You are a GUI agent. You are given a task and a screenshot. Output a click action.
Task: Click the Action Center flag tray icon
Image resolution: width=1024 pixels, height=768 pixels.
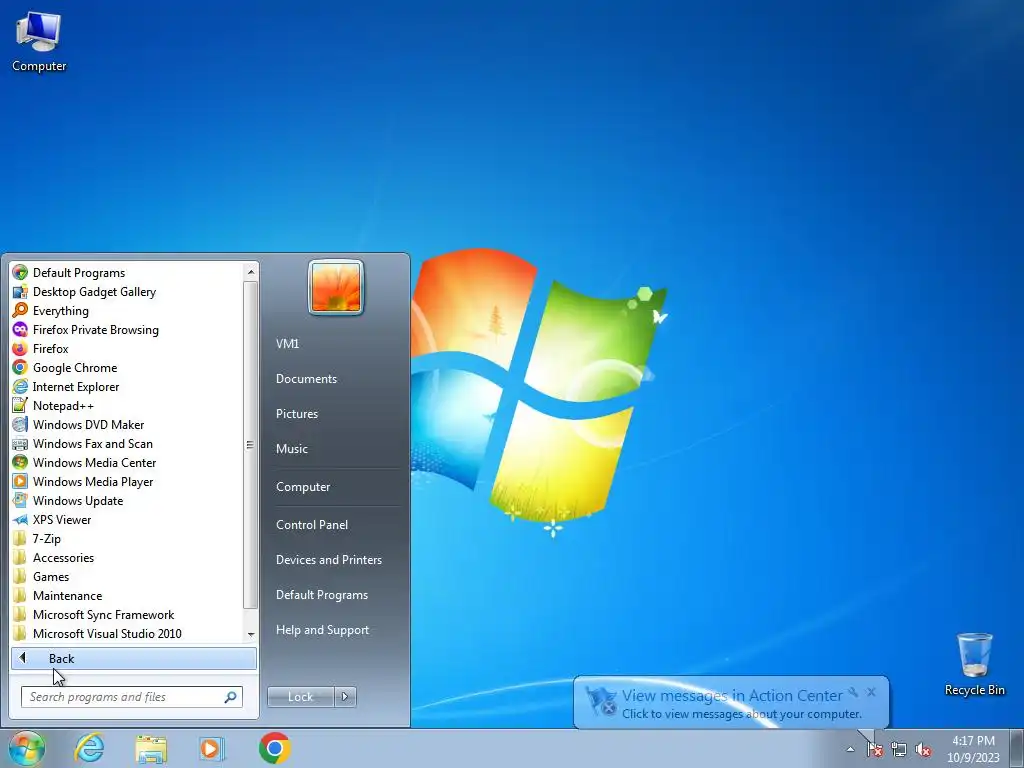(x=874, y=749)
